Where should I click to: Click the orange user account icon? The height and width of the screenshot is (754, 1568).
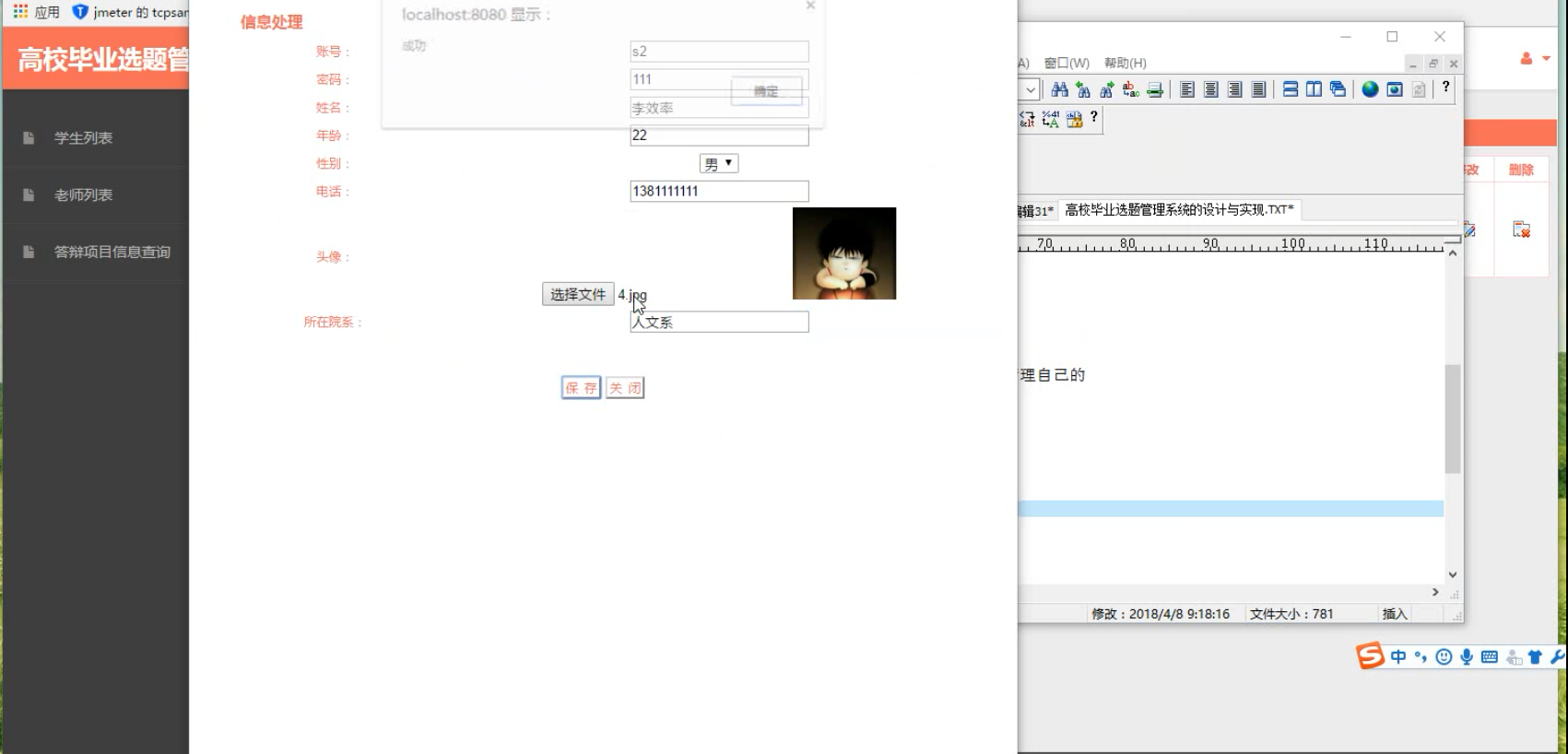[1527, 59]
